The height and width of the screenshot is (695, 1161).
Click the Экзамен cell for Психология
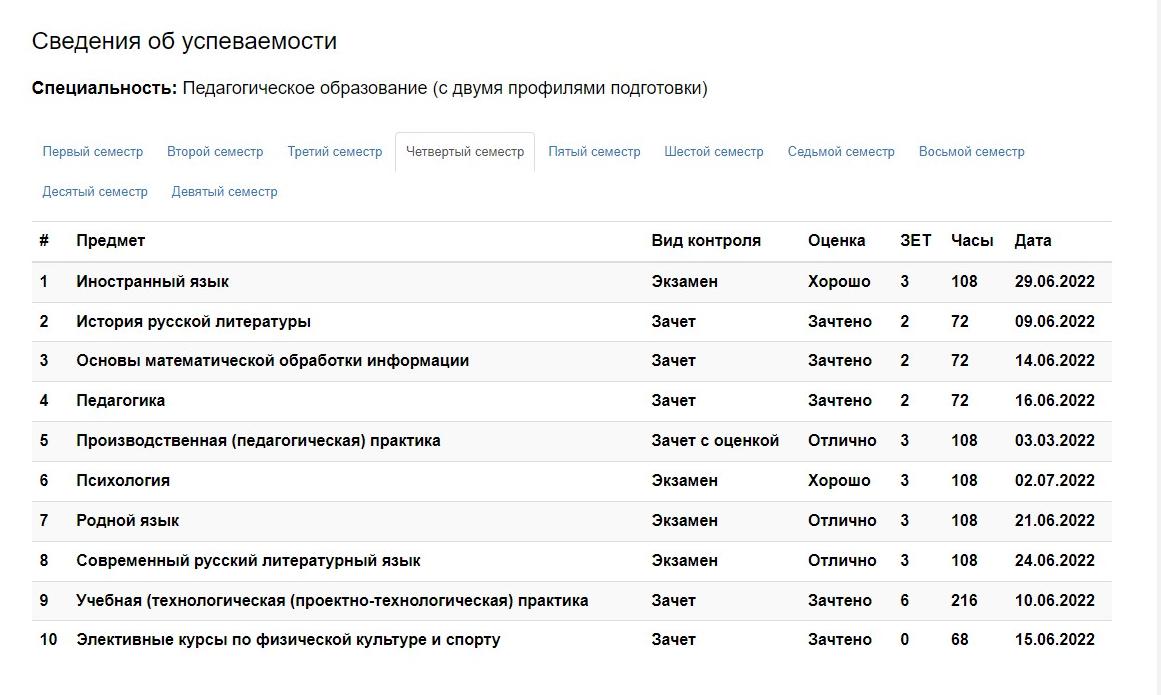(684, 480)
